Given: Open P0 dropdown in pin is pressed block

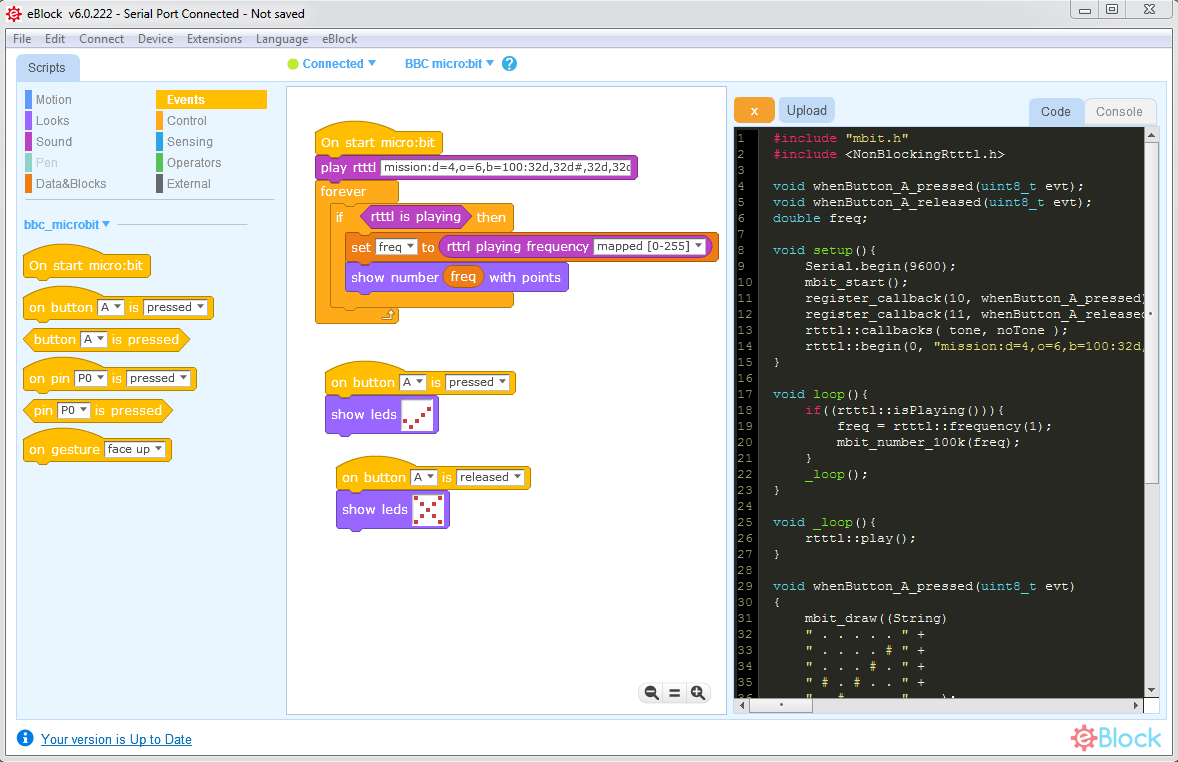Looking at the screenshot, I should click(74, 410).
